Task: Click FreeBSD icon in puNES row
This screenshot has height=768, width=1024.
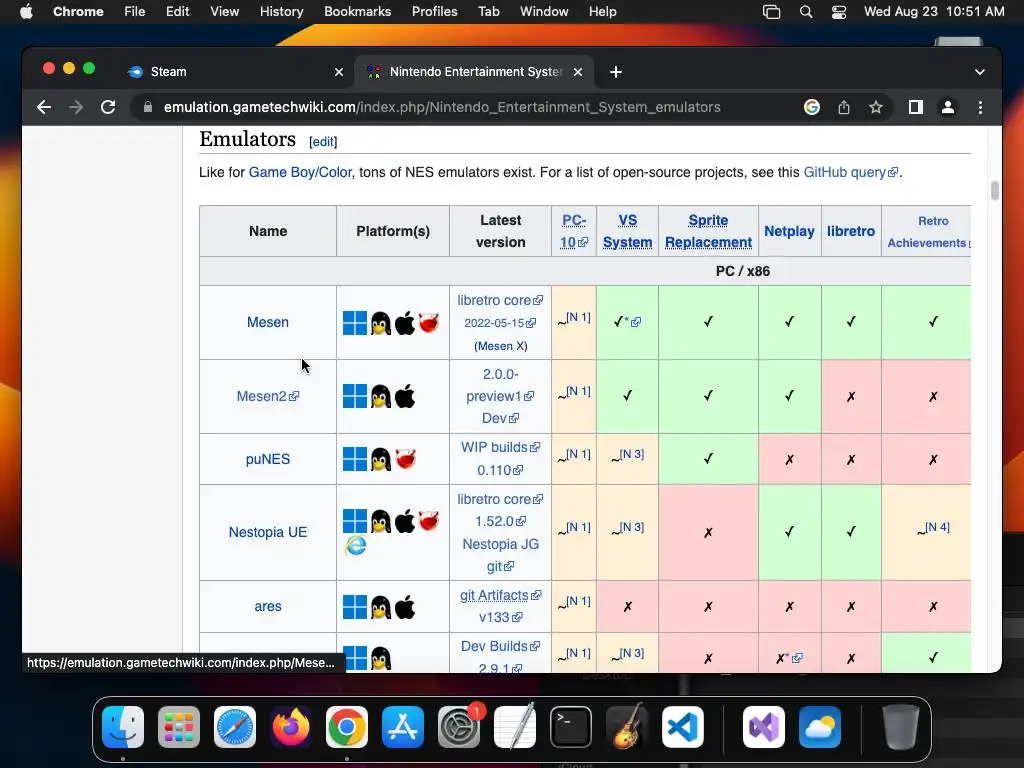Action: coord(406,458)
